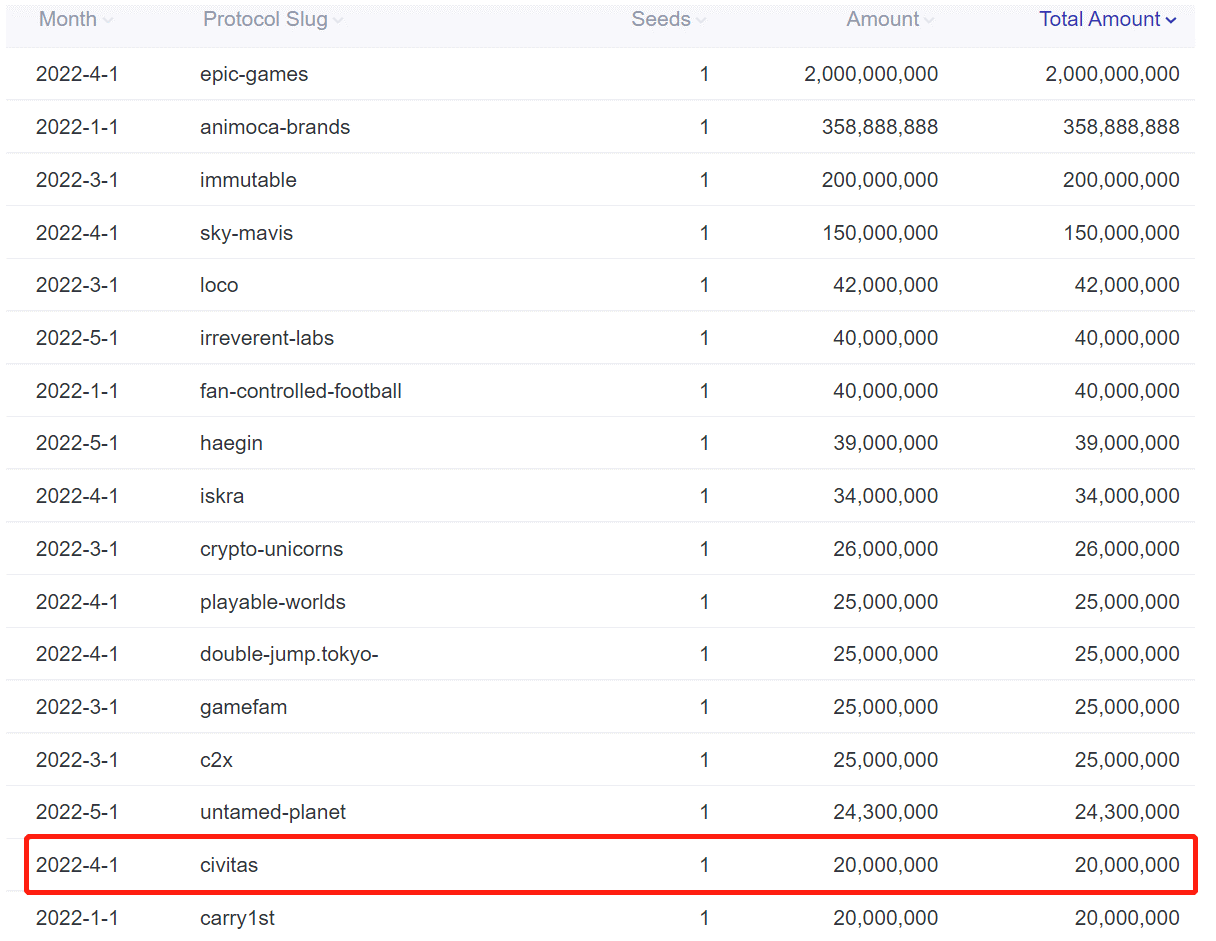
Task: Select the 26,000,000 Amount for crypto-unicorns
Action: [x=886, y=549]
